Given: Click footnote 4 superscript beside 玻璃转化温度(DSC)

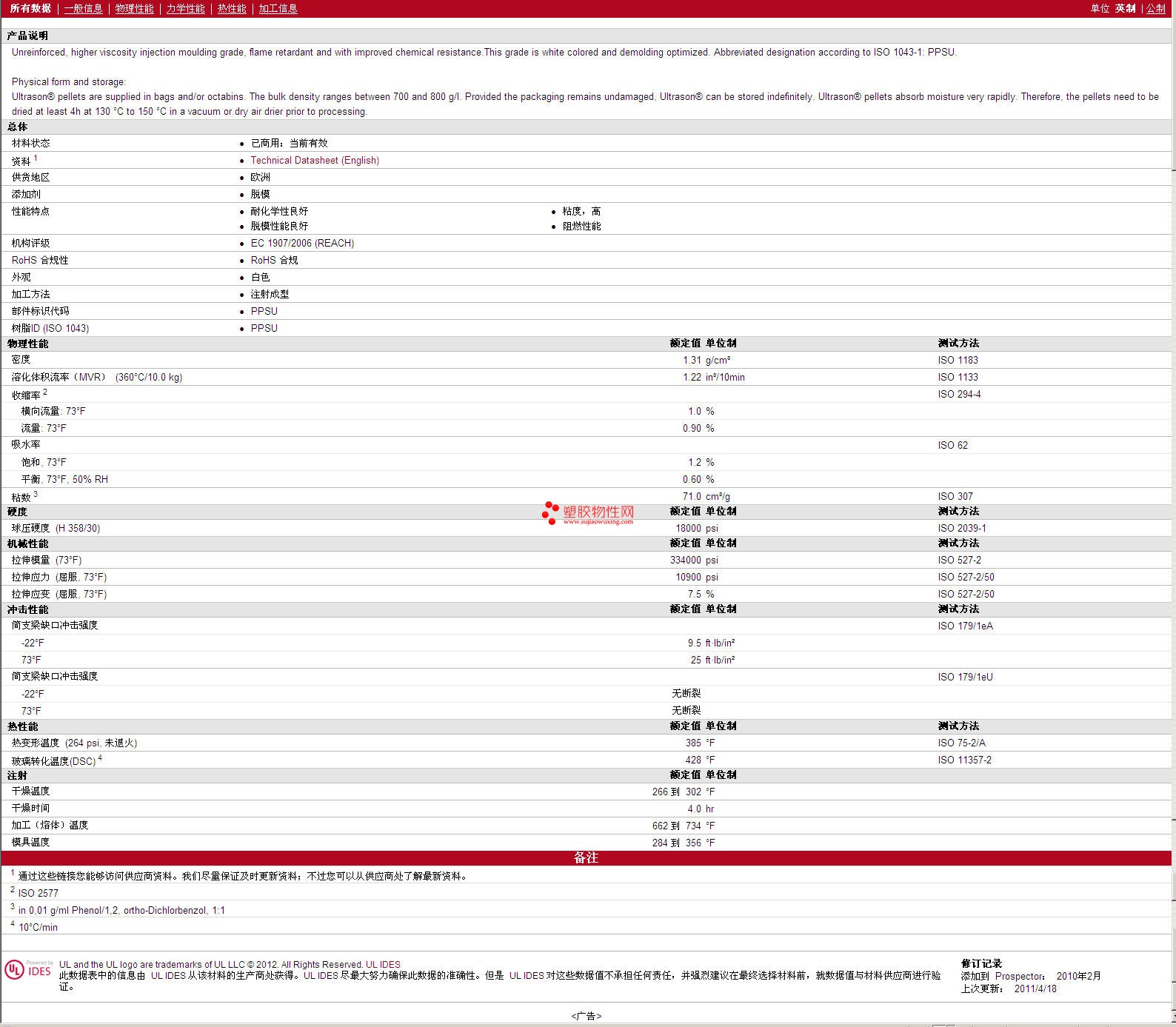Looking at the screenshot, I should pyautogui.click(x=100, y=757).
